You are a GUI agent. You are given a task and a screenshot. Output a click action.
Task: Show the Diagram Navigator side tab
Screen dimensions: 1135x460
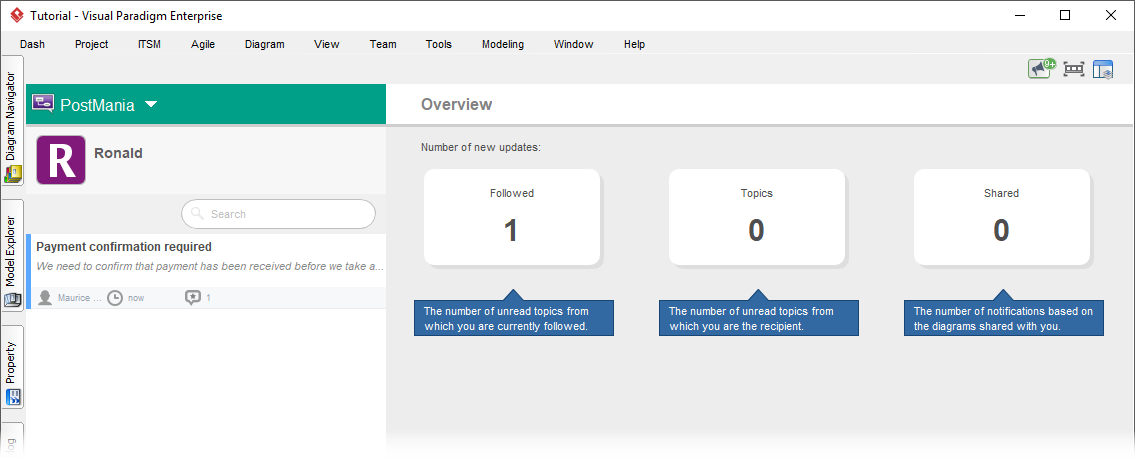pos(12,123)
